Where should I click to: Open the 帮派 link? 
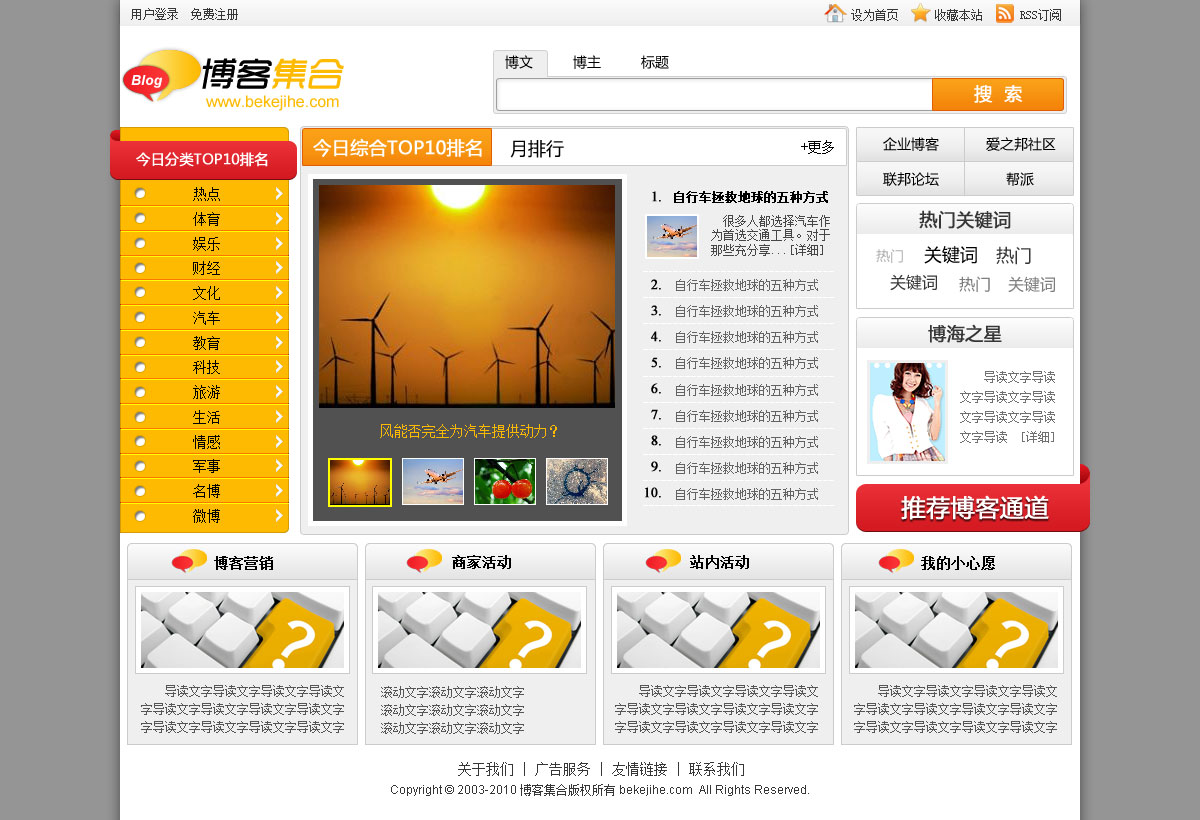click(1020, 179)
